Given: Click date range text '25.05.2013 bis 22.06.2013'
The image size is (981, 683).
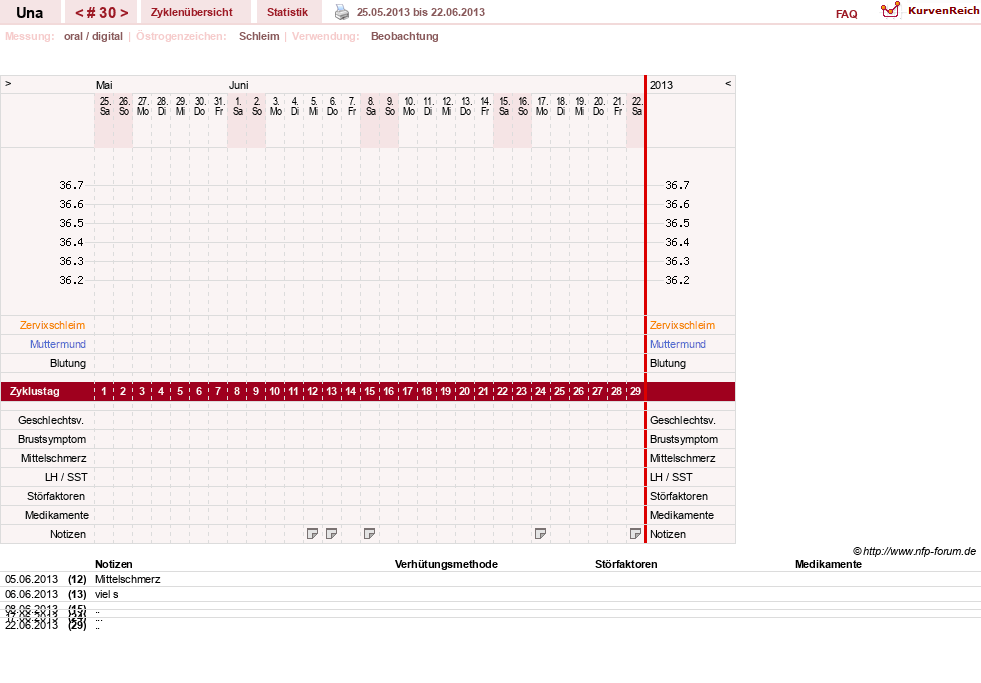Looking at the screenshot, I should (x=420, y=12).
